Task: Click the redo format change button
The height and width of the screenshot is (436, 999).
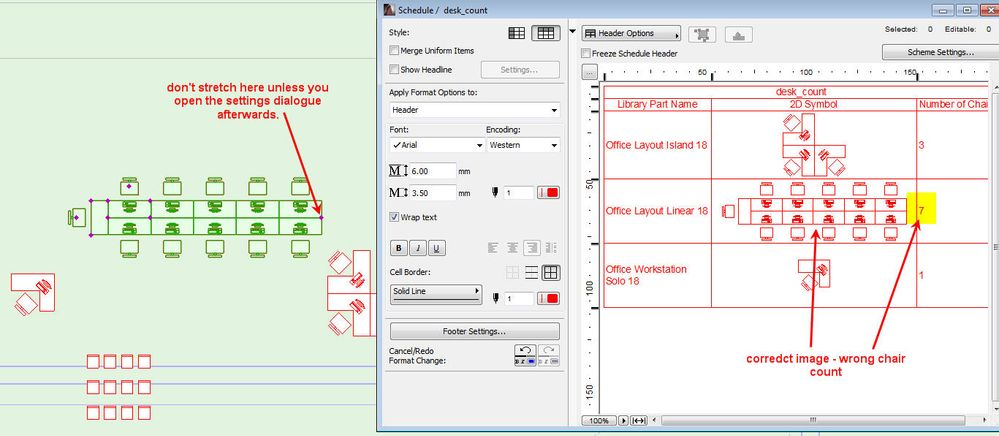Action: pos(549,356)
